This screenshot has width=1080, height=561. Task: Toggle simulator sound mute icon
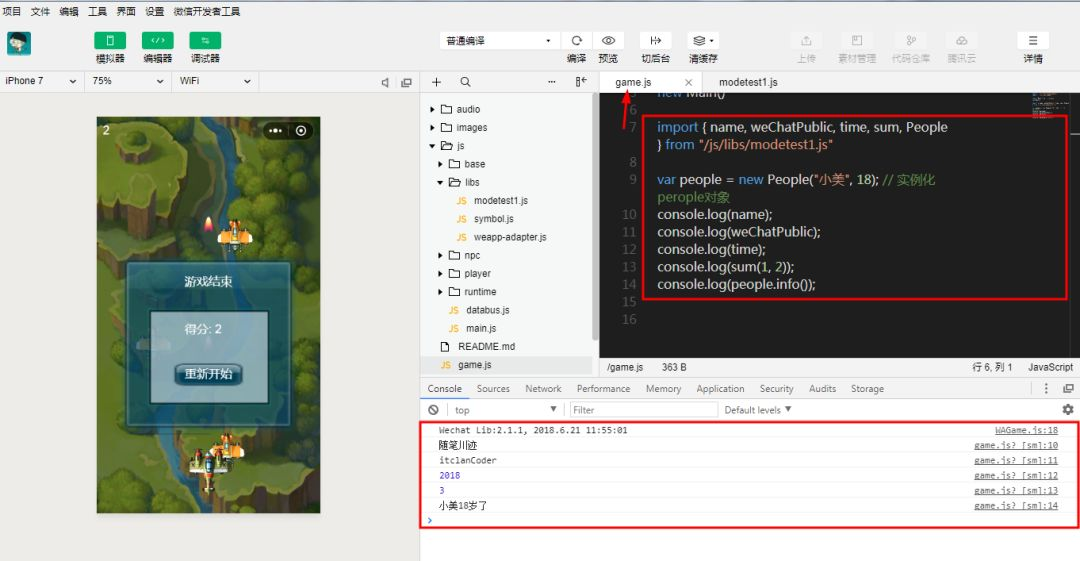[385, 83]
